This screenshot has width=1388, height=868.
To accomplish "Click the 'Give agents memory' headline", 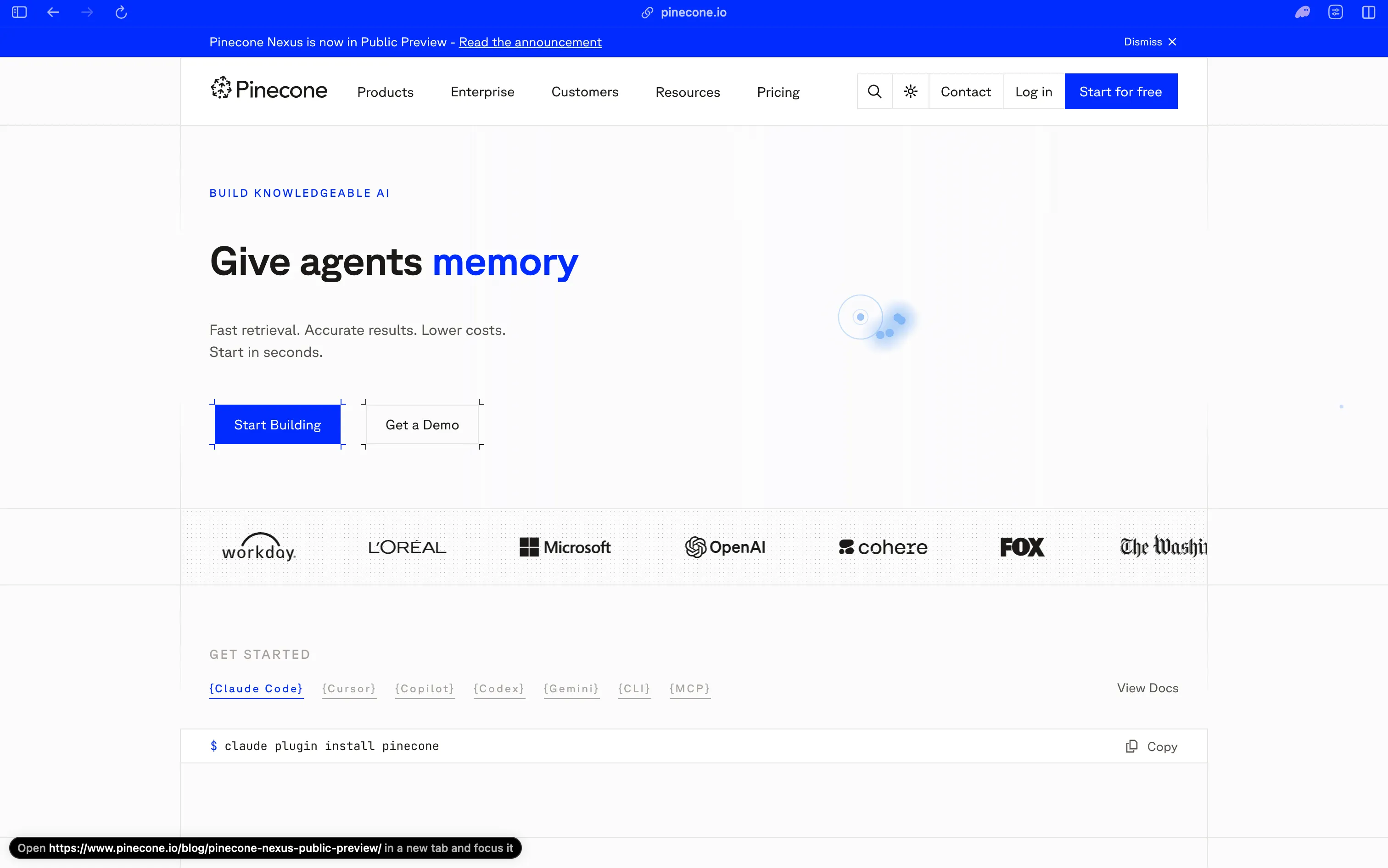I will 394,262.
